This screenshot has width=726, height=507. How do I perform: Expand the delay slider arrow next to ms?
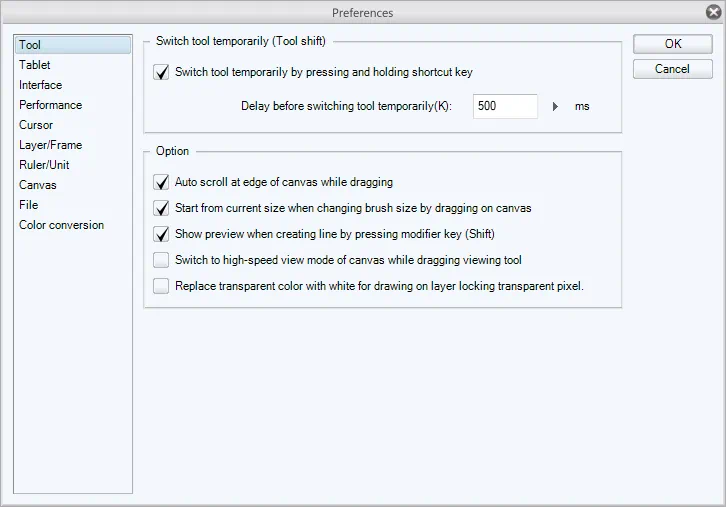pos(555,106)
